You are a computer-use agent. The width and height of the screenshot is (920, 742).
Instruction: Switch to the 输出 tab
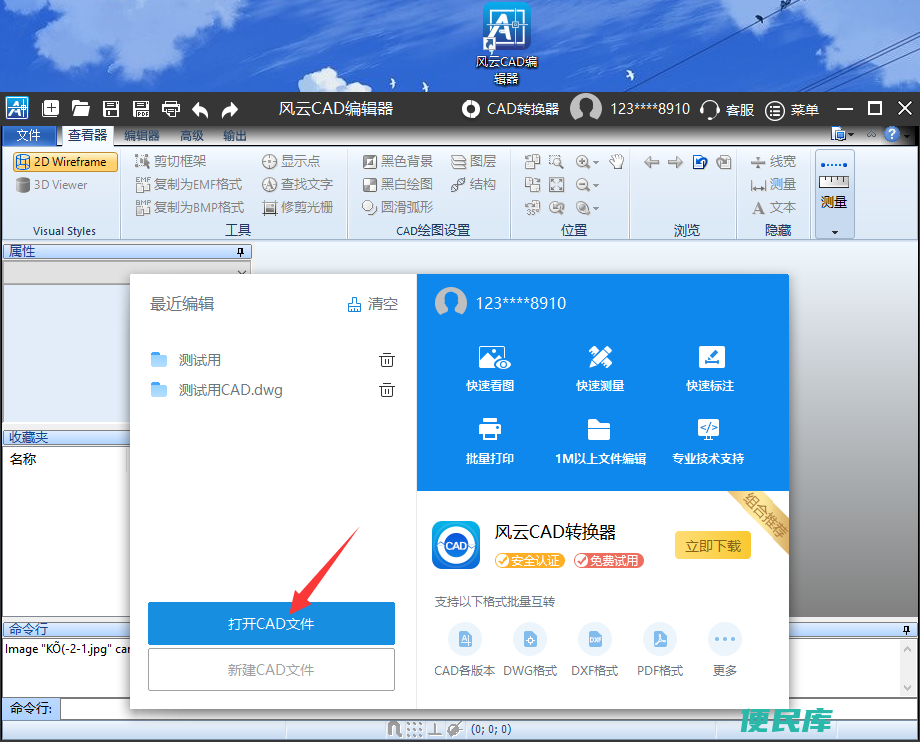pyautogui.click(x=235, y=135)
